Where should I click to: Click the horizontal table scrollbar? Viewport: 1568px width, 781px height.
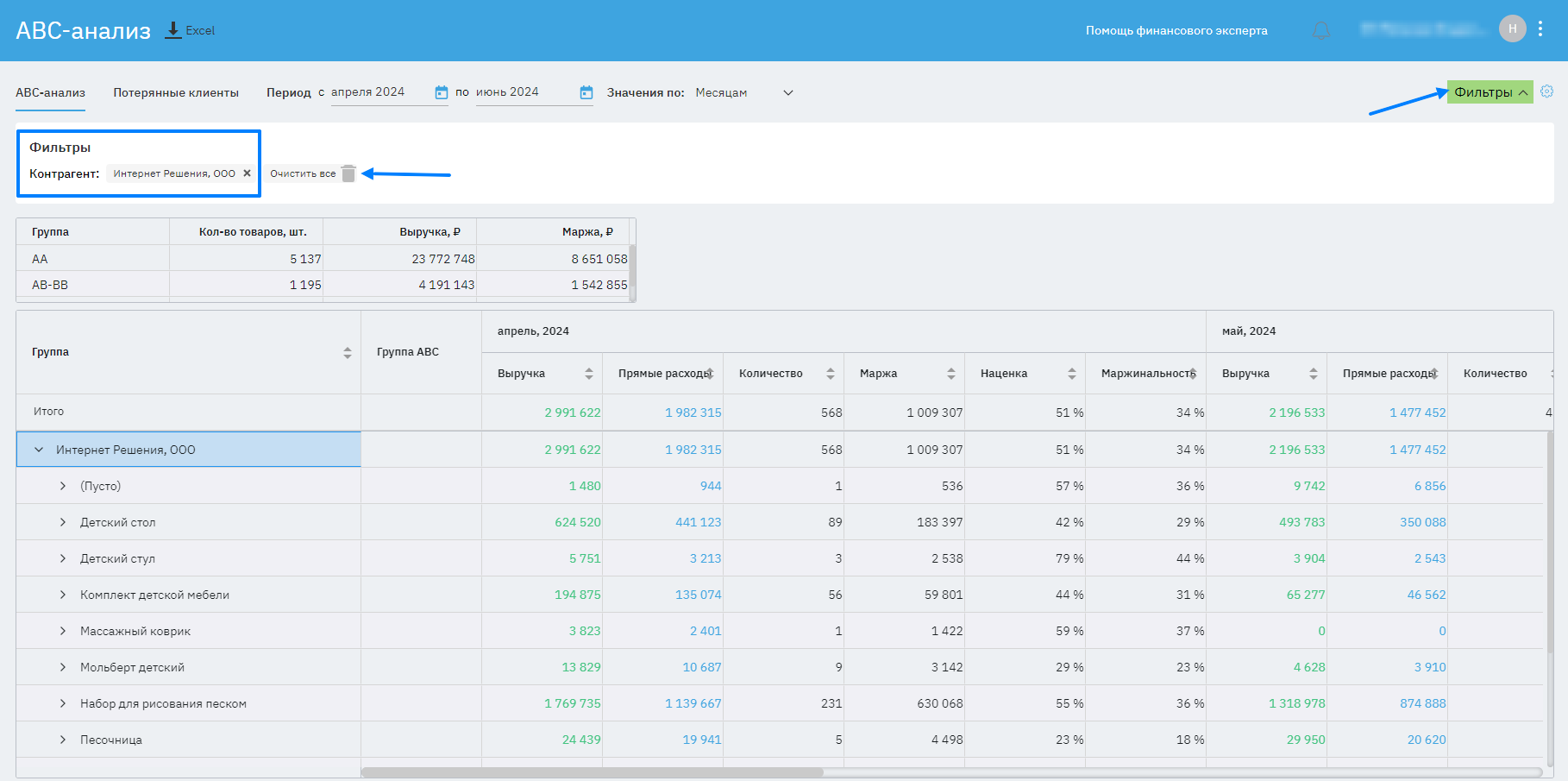592,772
